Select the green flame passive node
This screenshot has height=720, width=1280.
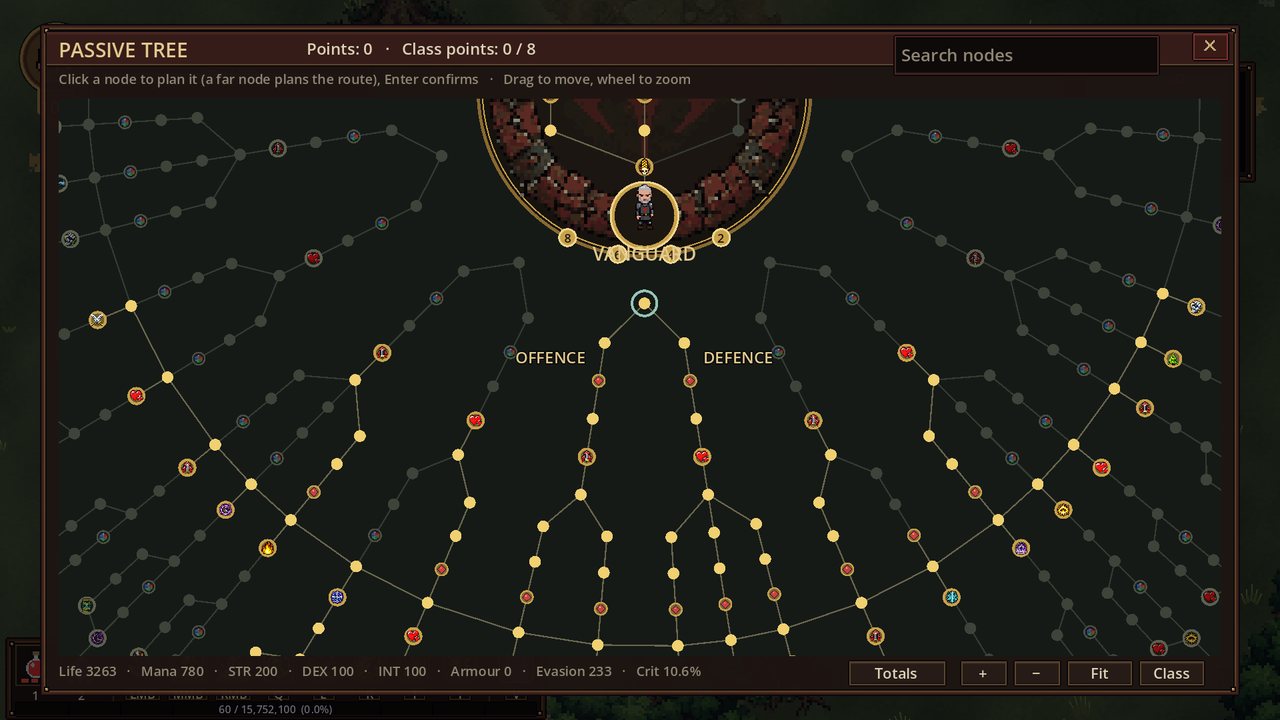[1173, 358]
